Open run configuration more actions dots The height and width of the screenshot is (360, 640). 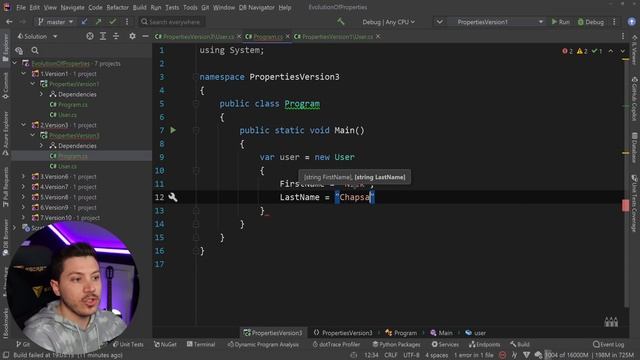pos(614,22)
